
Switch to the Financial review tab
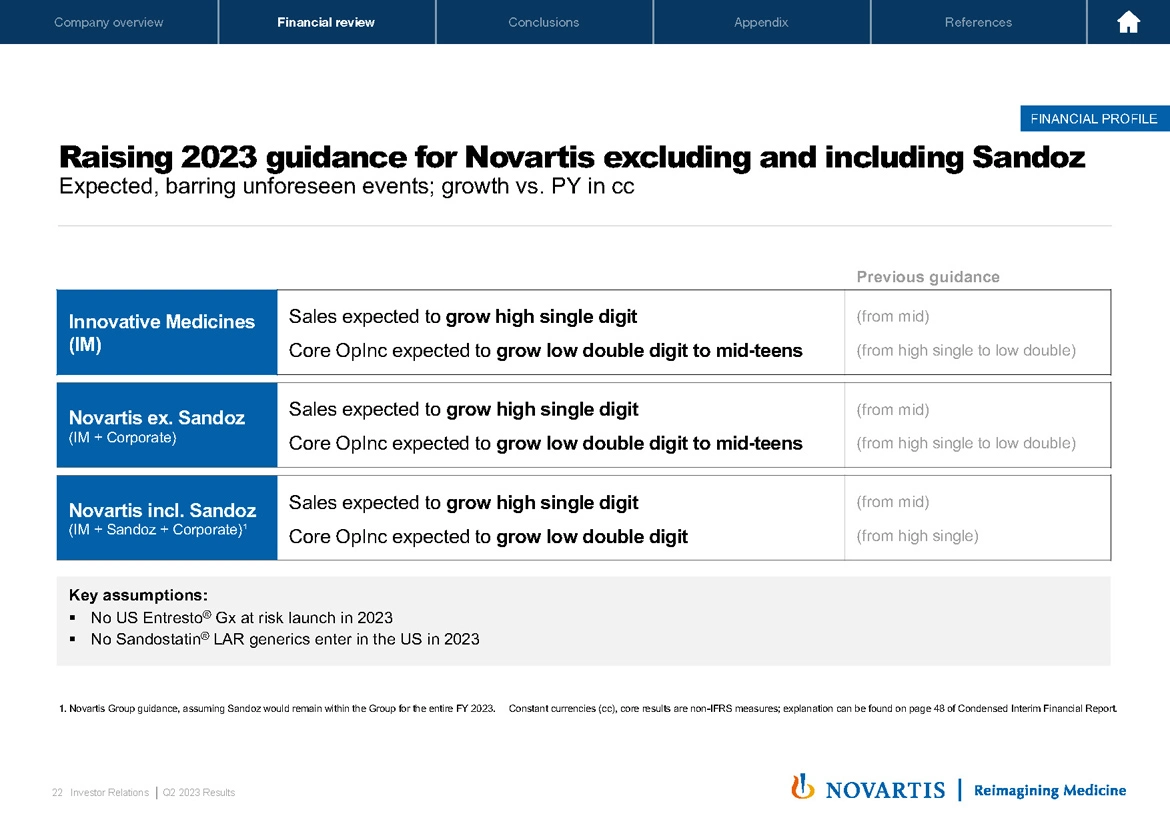pyautogui.click(x=326, y=22)
